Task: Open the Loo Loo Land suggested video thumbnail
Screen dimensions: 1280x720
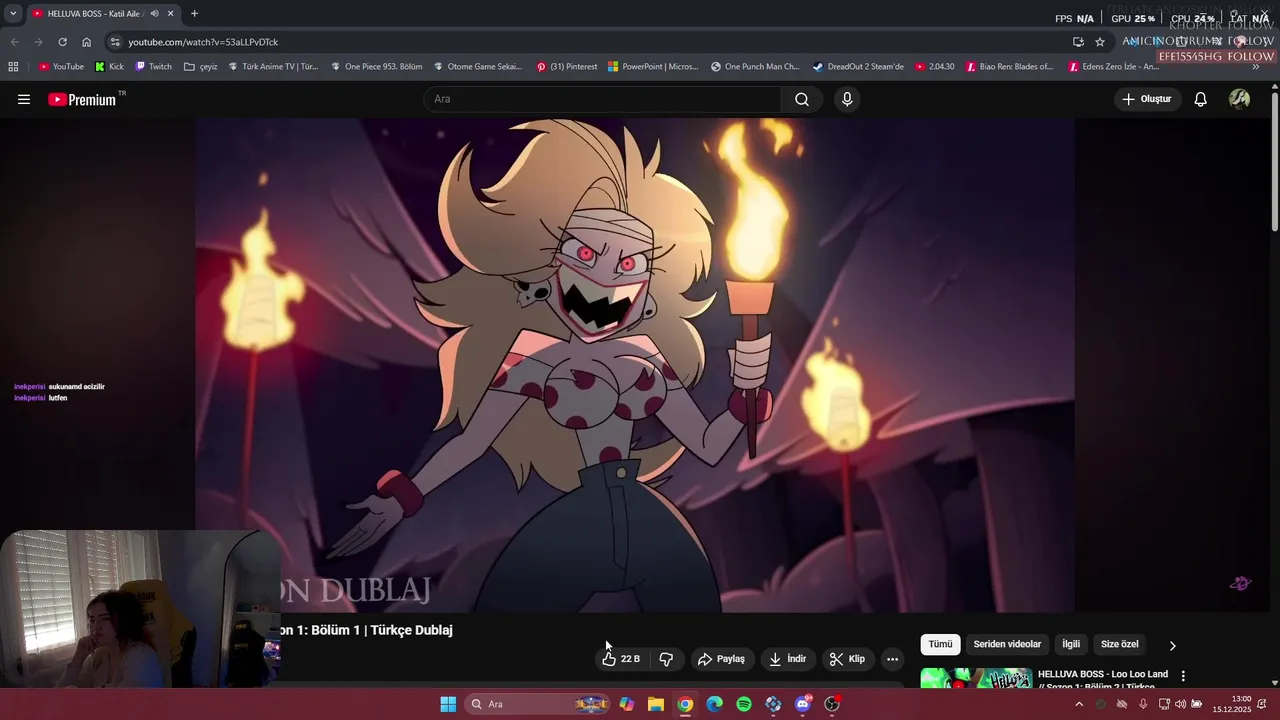Action: (x=976, y=678)
